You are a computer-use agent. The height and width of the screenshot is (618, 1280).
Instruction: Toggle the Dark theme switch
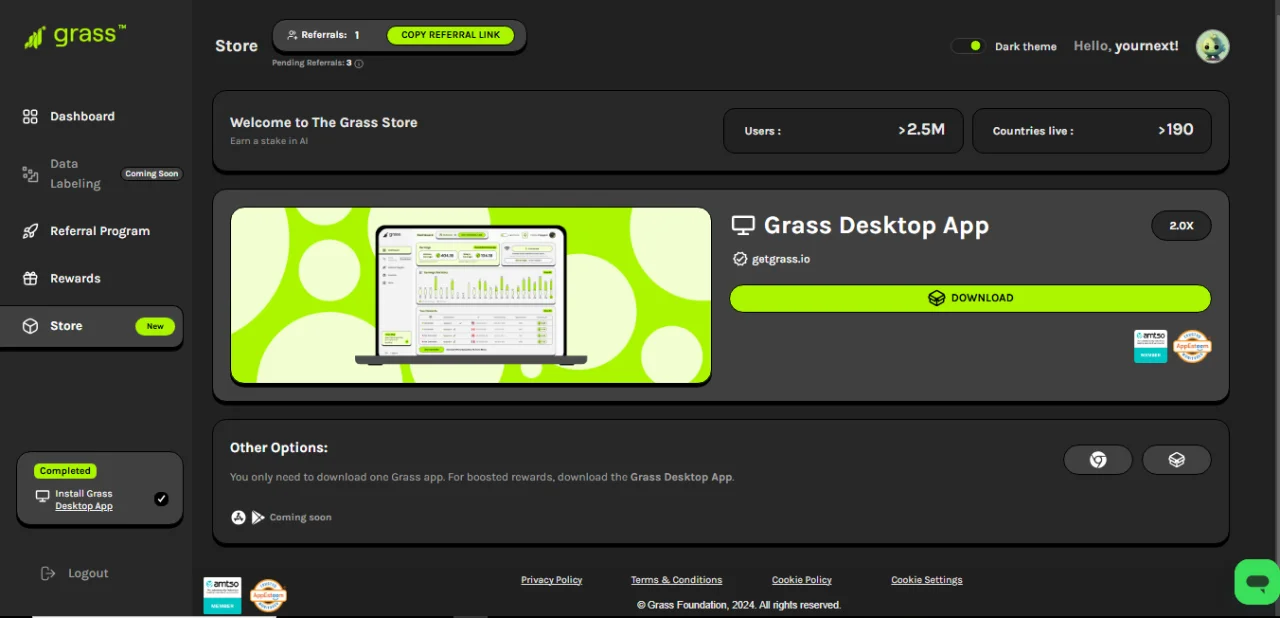point(968,46)
